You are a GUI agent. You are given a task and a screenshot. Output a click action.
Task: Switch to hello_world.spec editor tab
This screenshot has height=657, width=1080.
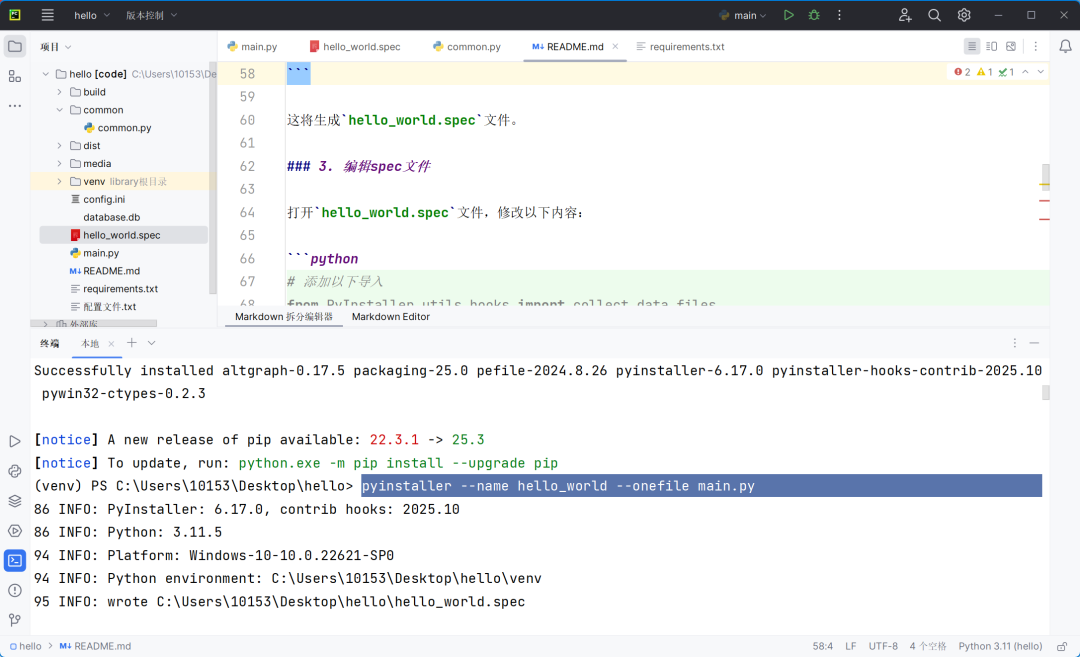tap(355, 47)
